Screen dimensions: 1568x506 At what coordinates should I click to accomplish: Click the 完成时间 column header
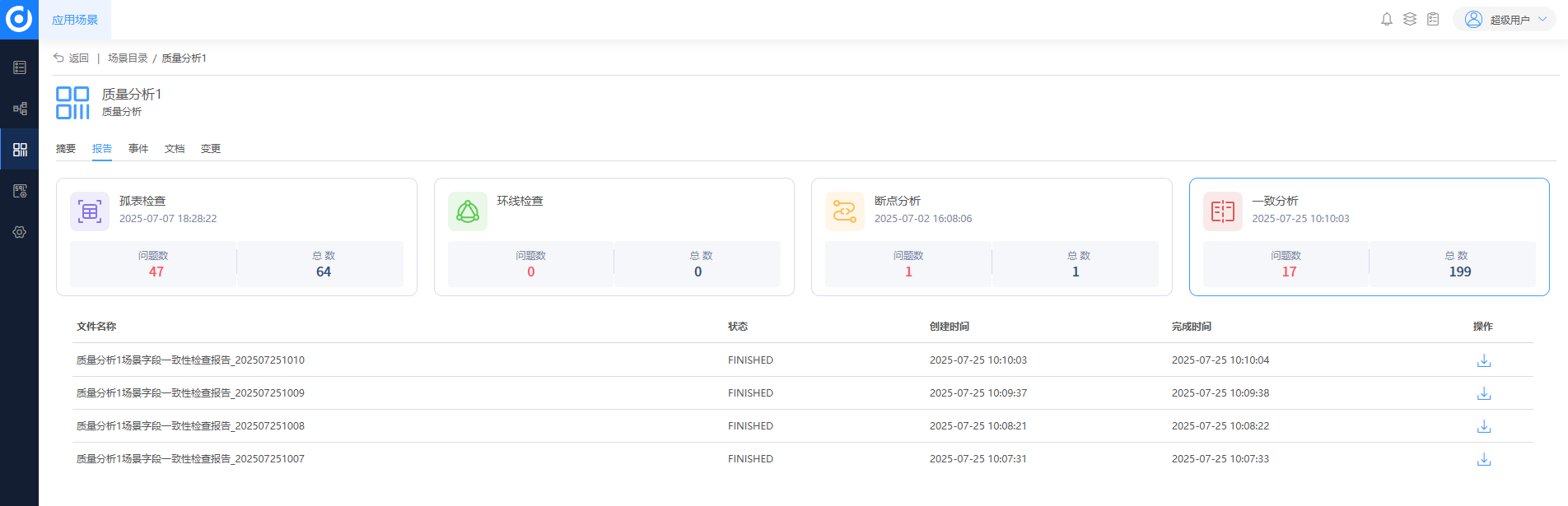coord(1192,327)
